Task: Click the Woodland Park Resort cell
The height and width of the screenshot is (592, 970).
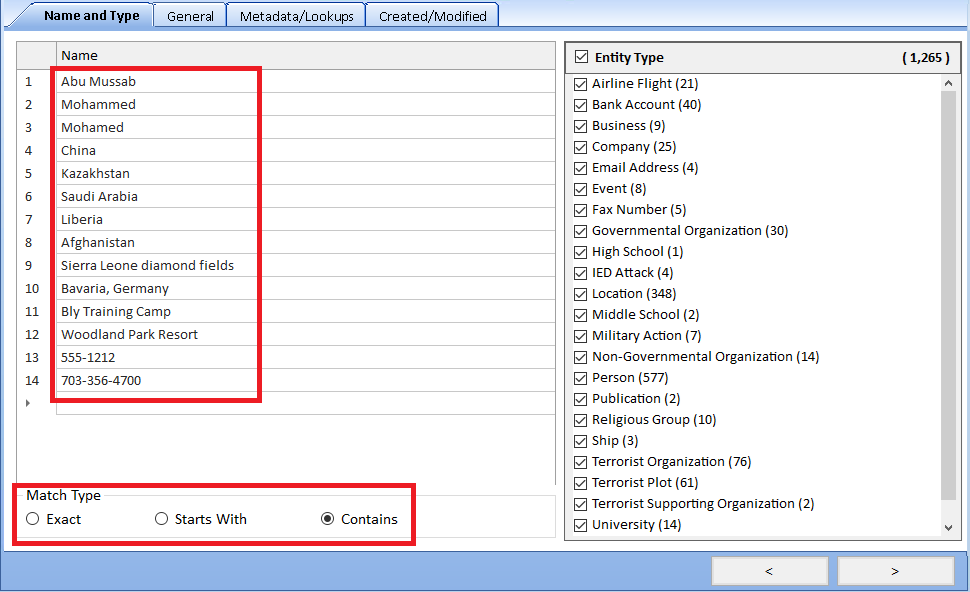Action: pos(306,335)
